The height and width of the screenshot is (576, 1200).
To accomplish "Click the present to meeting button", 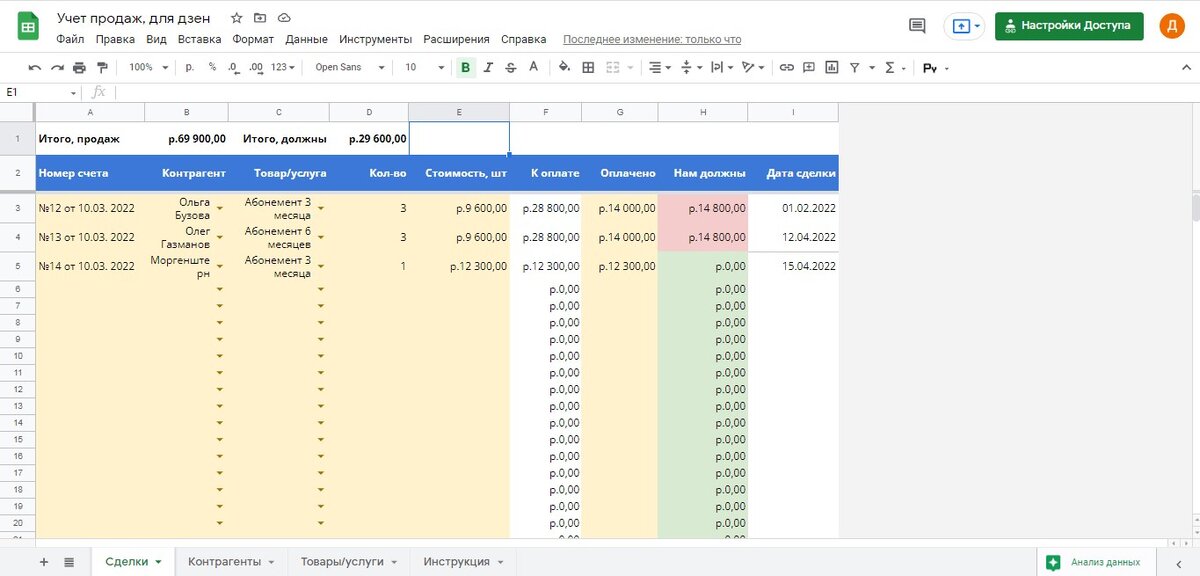I will [963, 26].
